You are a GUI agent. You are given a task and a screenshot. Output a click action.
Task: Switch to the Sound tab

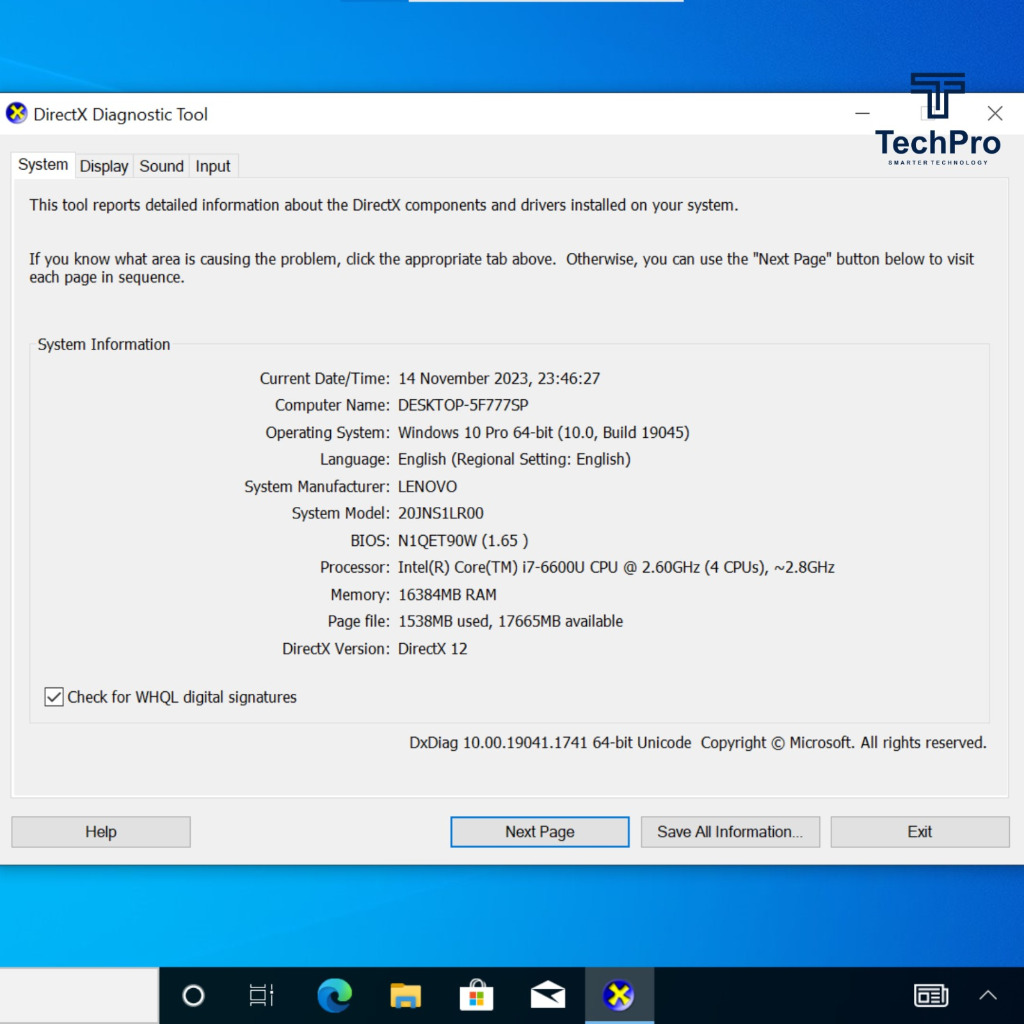[x=161, y=166]
